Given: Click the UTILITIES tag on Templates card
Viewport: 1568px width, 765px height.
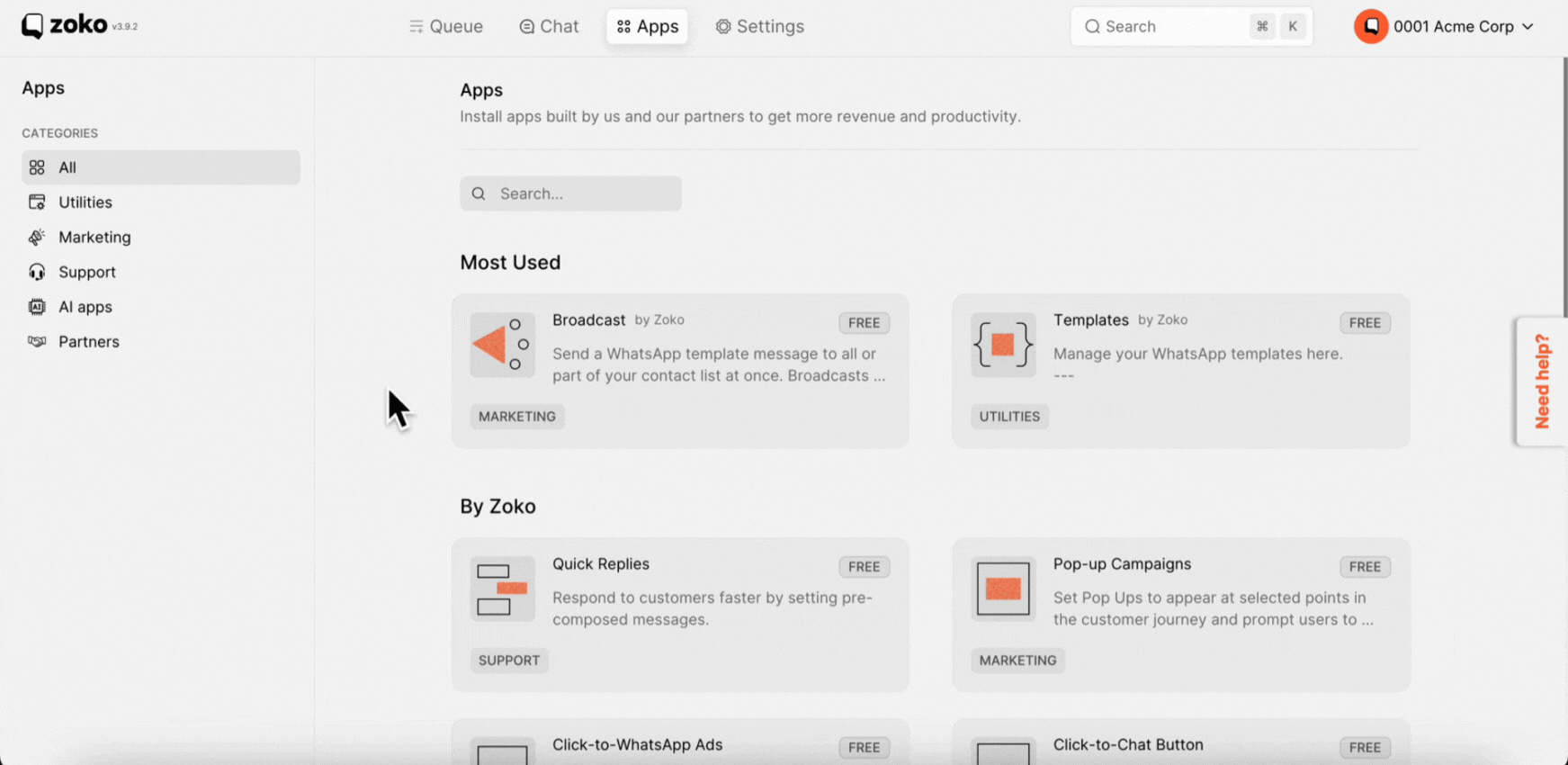Looking at the screenshot, I should [1009, 417].
